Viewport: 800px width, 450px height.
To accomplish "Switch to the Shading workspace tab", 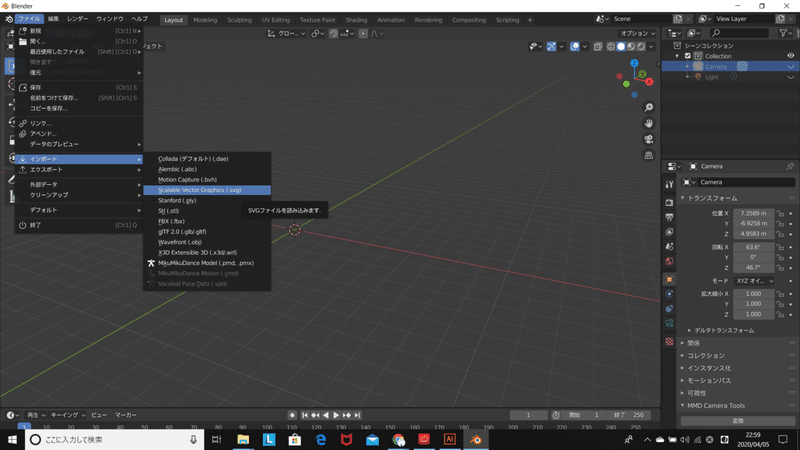I will click(x=356, y=20).
